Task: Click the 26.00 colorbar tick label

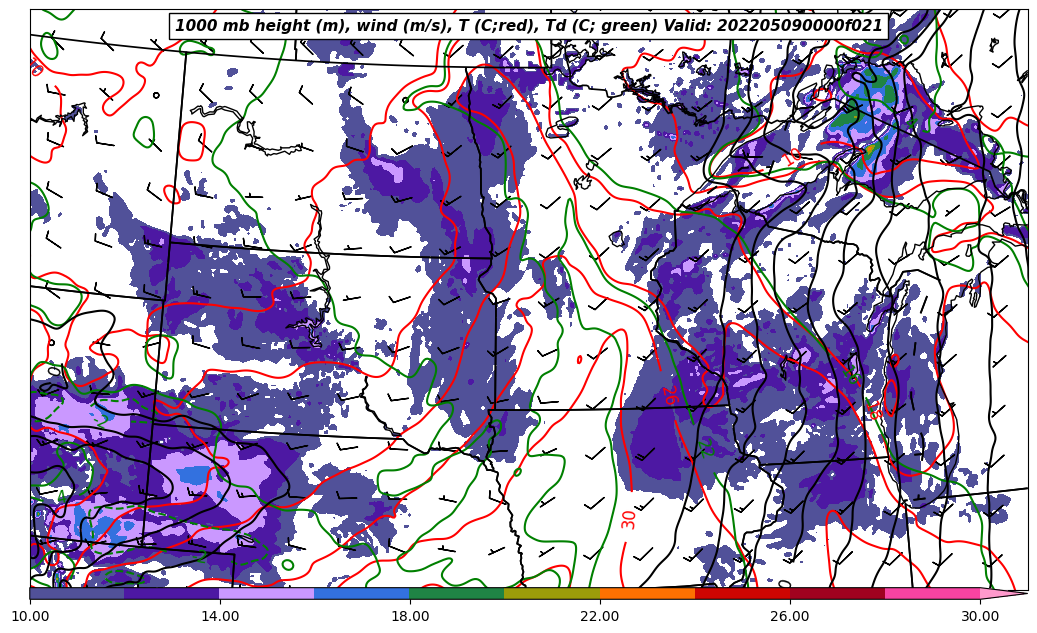Action: (x=790, y=616)
